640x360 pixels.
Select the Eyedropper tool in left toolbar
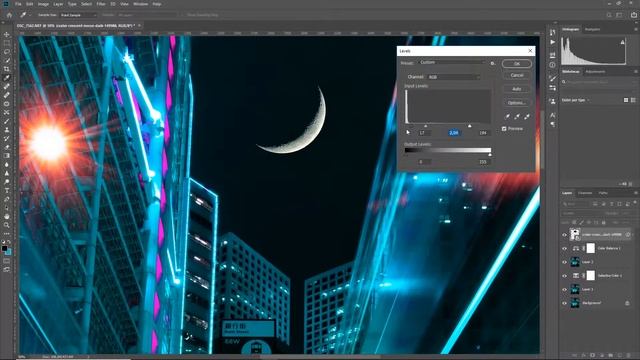pos(7,78)
